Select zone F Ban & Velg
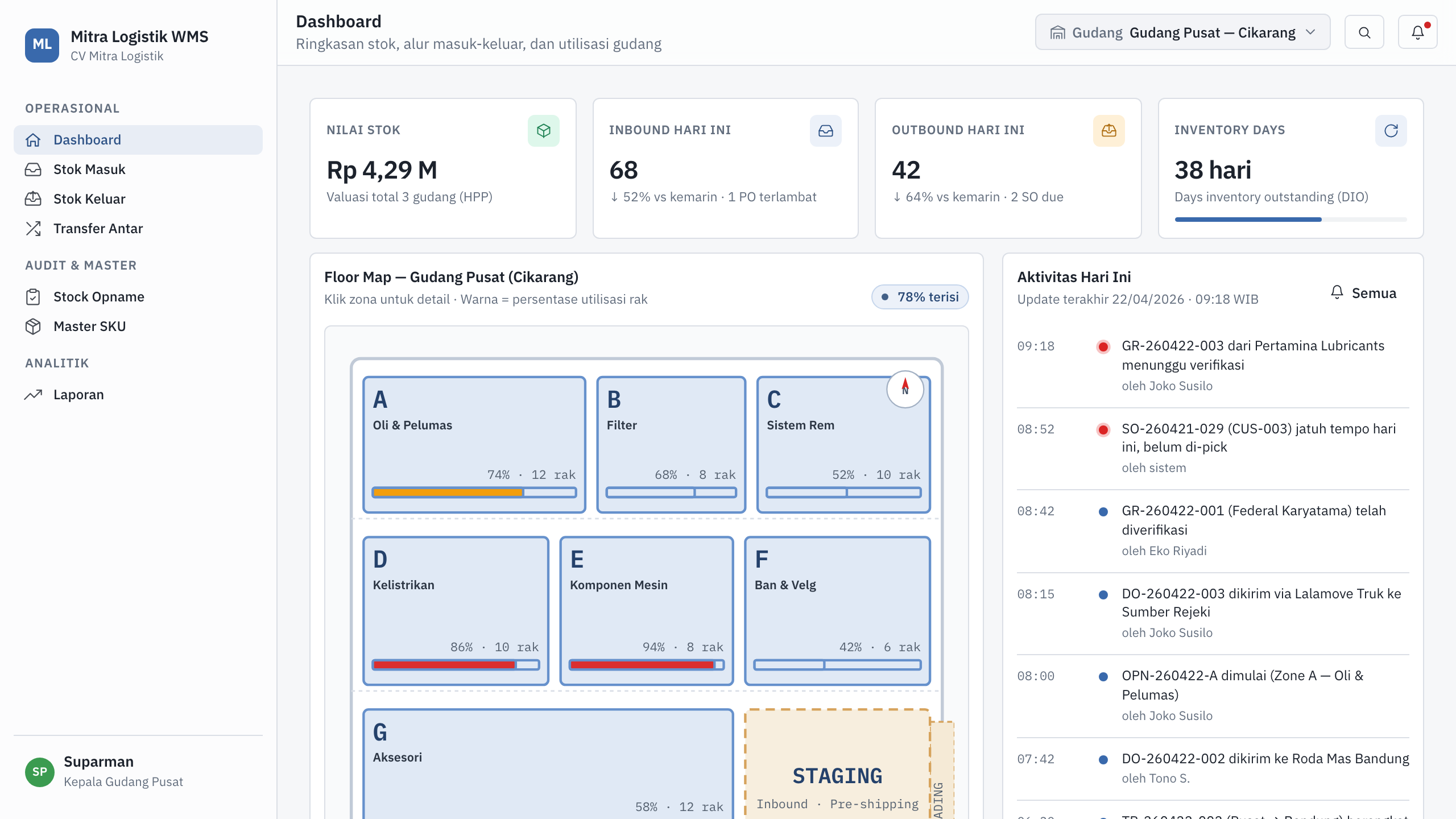 [838, 611]
